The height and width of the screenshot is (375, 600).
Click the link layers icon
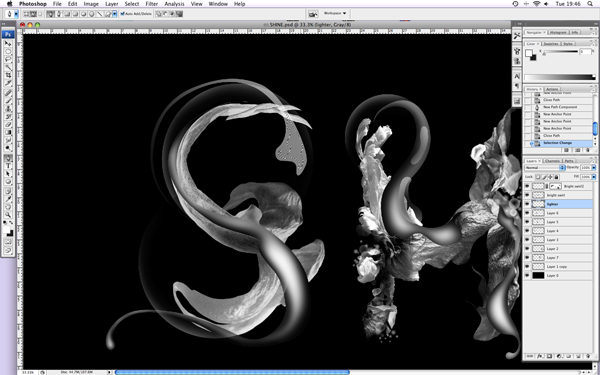pos(530,356)
